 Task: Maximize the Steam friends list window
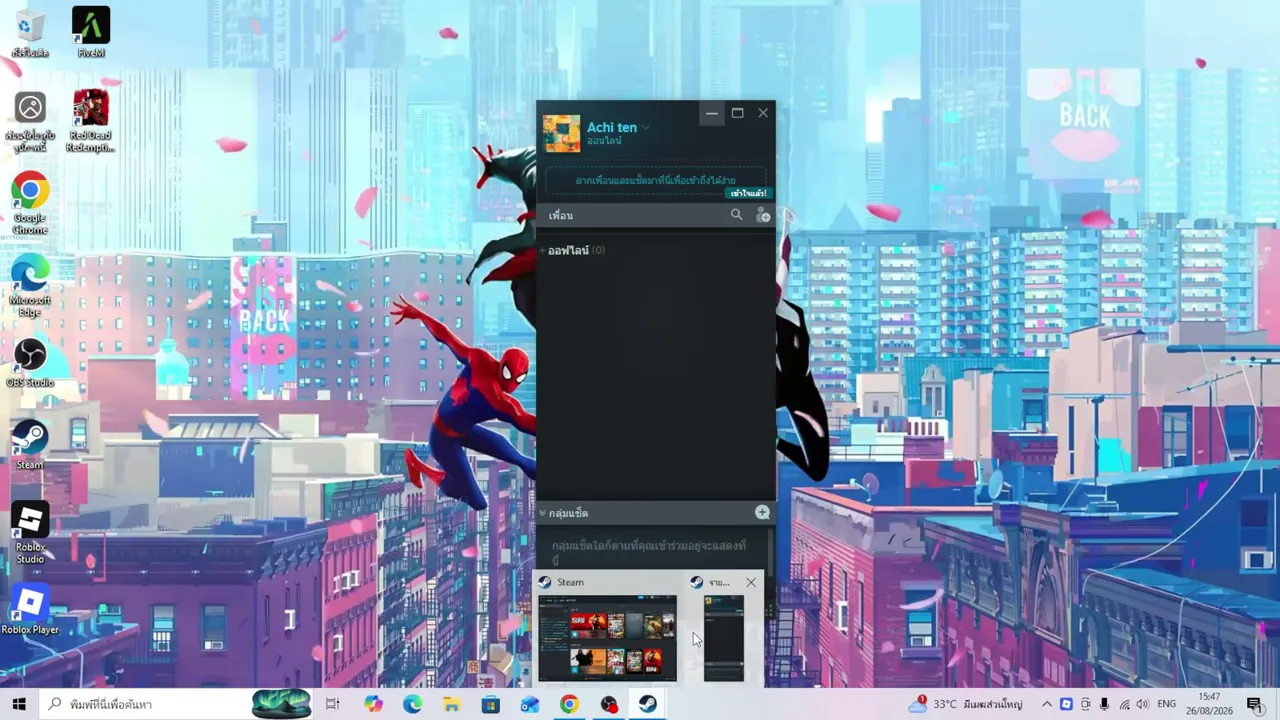(737, 113)
